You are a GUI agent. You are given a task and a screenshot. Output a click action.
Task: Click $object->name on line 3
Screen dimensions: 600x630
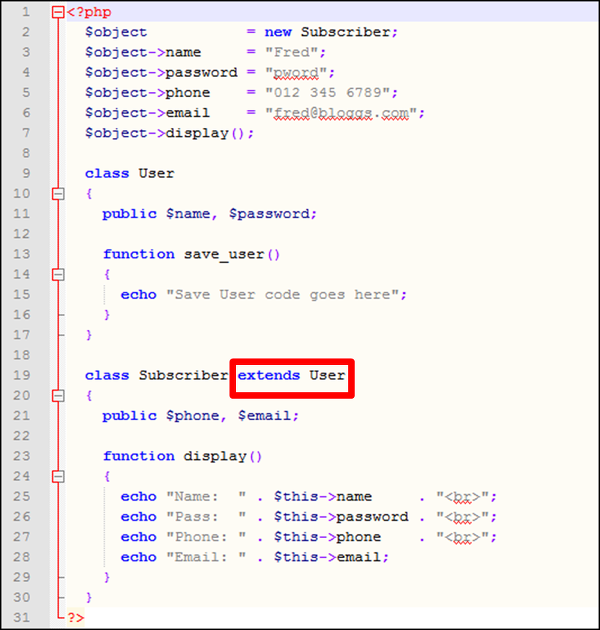[143, 52]
